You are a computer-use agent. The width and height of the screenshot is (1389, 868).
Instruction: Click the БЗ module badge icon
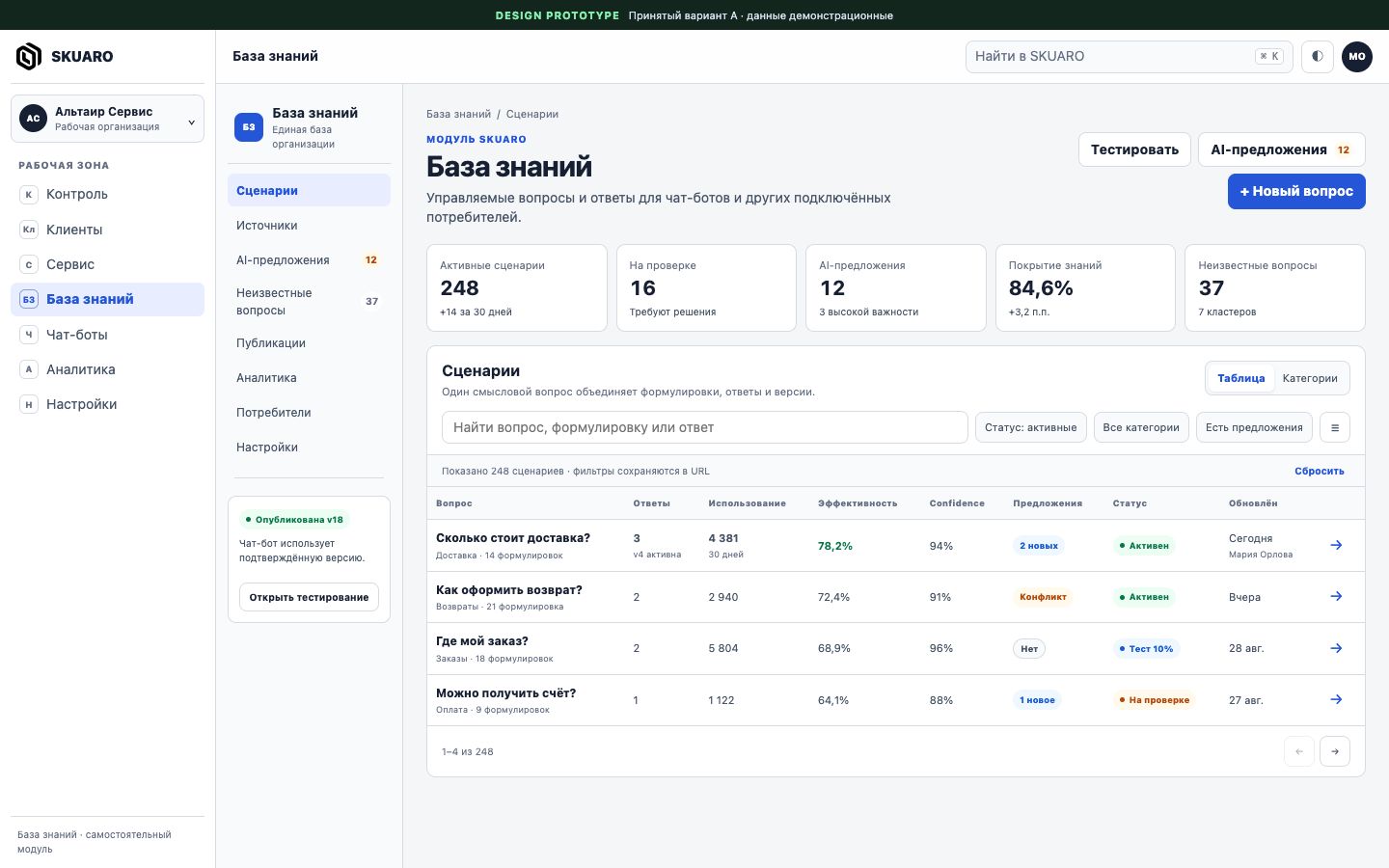(249, 127)
